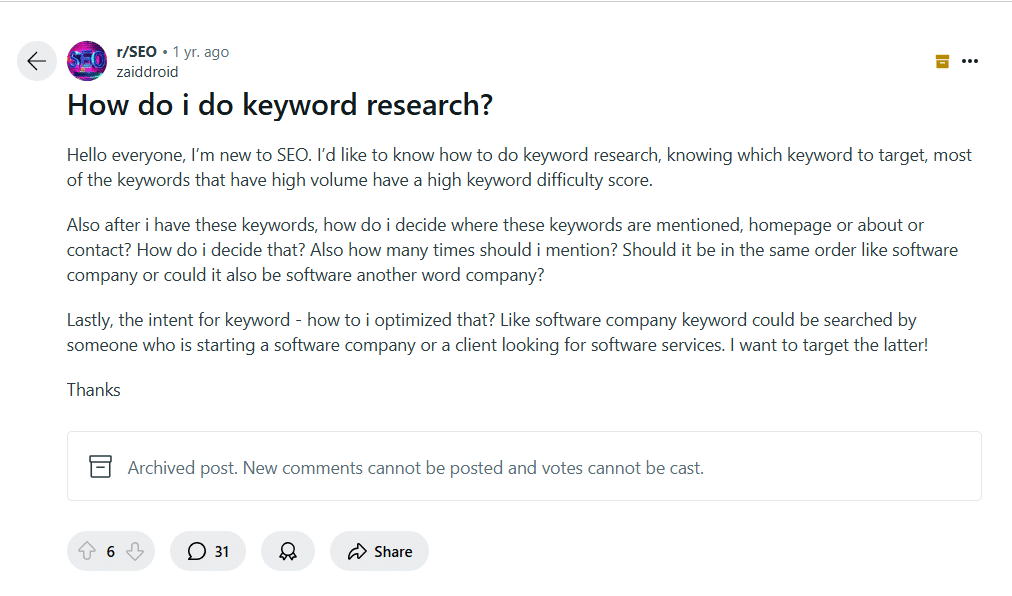Open the r/SEO subreddit name link
This screenshot has height=596, width=1012.
(x=137, y=52)
